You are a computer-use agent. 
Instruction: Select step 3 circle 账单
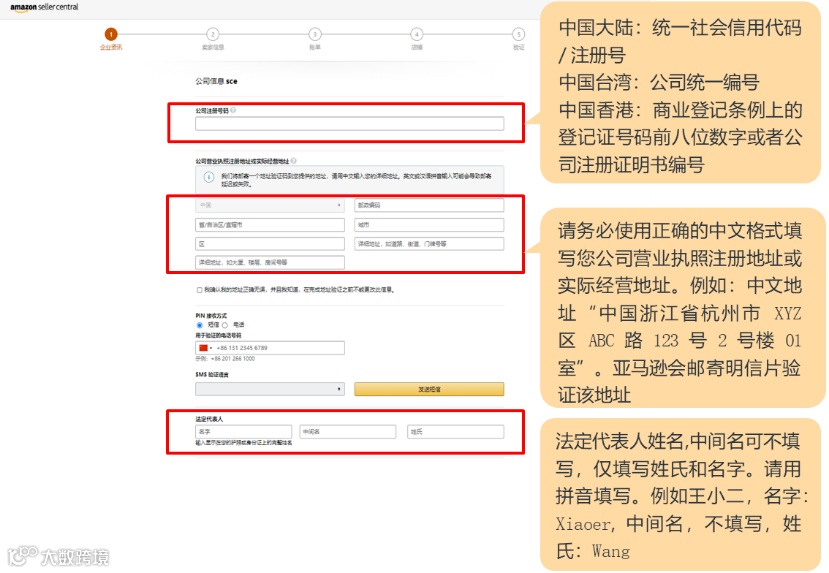point(315,34)
